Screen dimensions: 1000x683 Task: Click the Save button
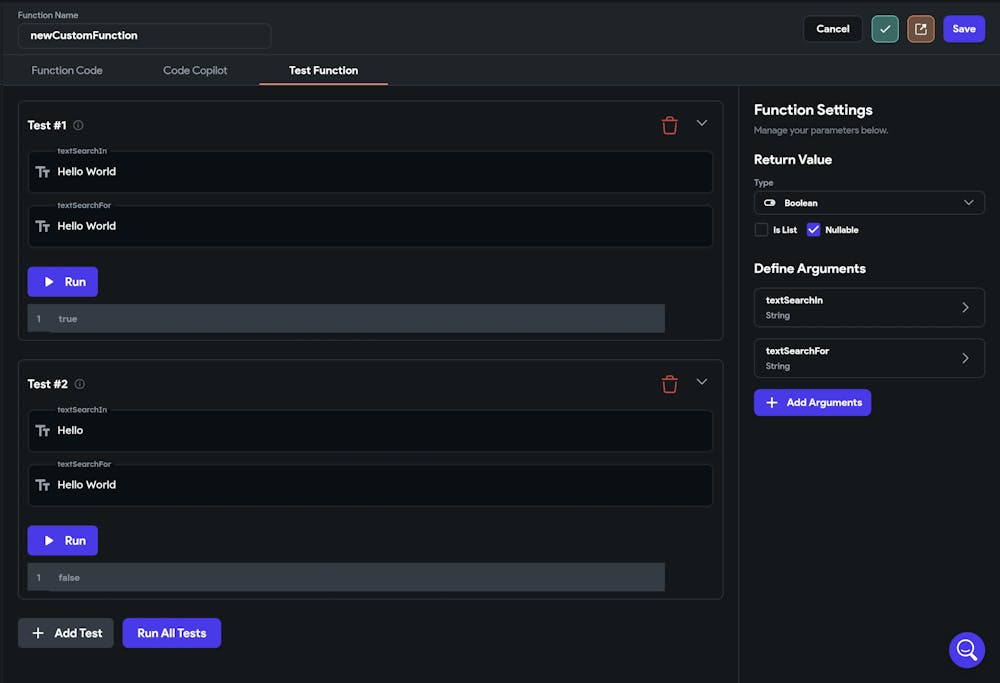pyautogui.click(x=964, y=29)
